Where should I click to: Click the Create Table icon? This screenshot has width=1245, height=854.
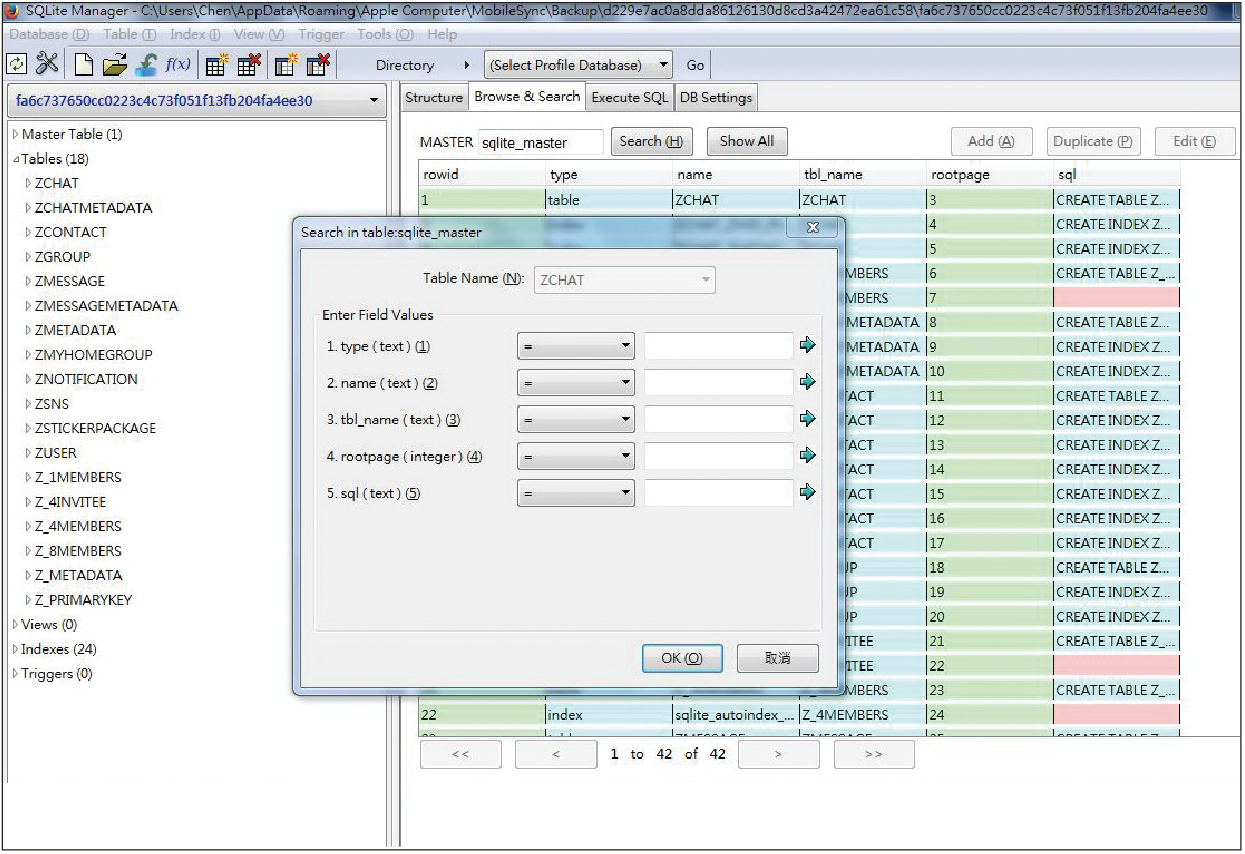(x=217, y=65)
